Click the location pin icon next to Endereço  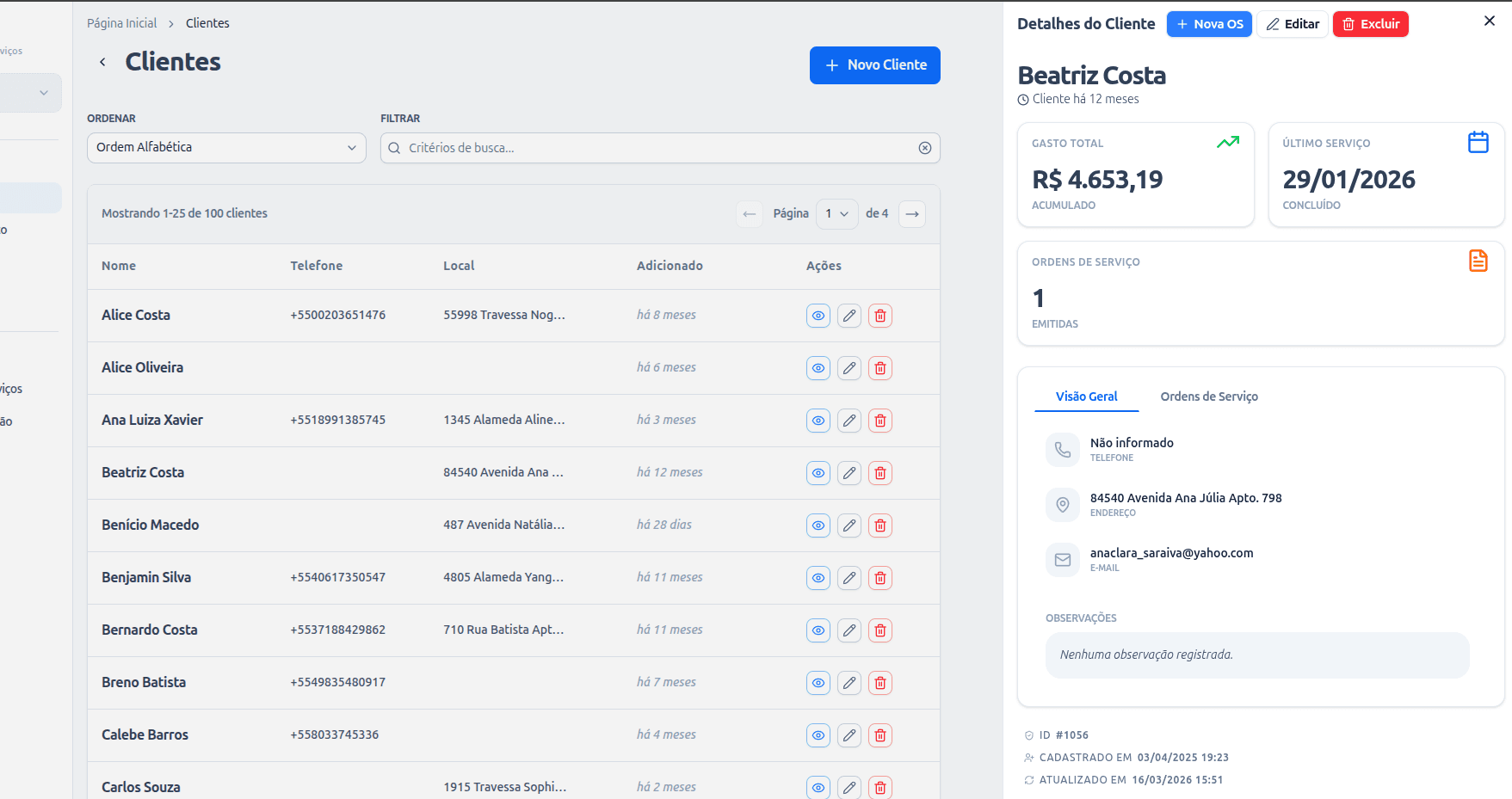(1063, 505)
